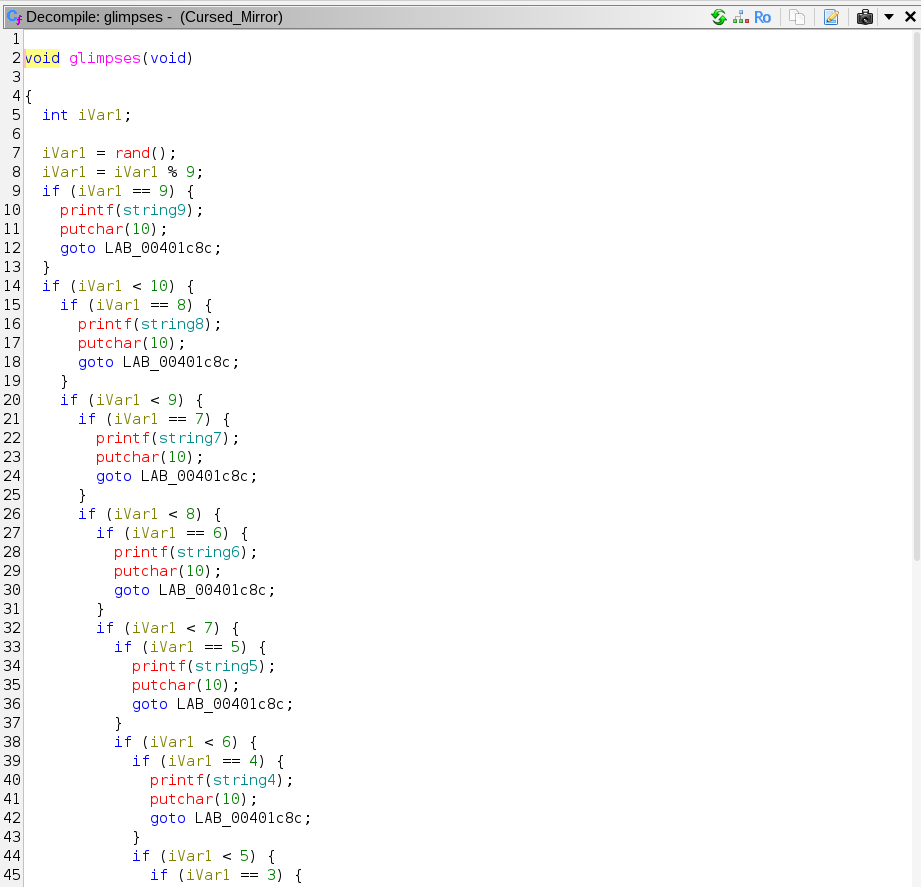
Task: Select the string6 variable
Action: coord(209,552)
